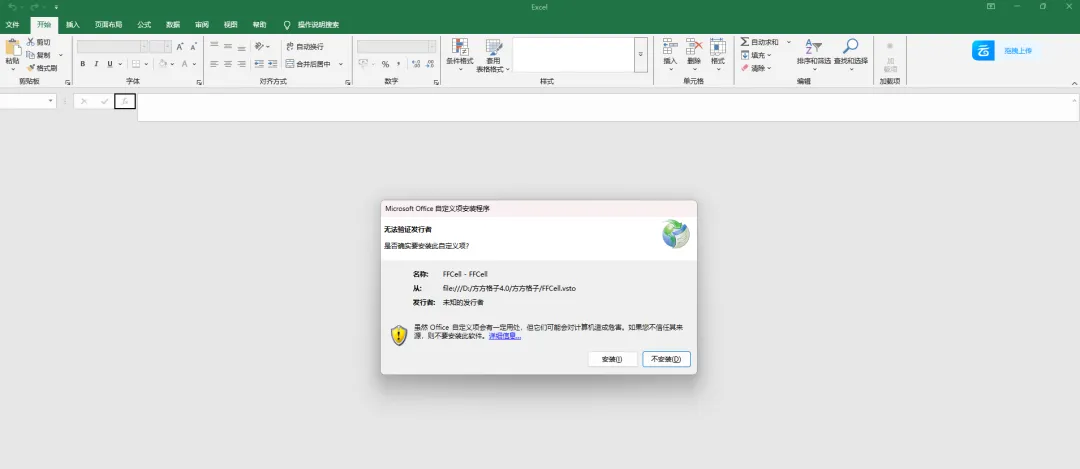1080x469 pixels.
Task: Switch to the Formulas (公式) tab
Action: [144, 25]
